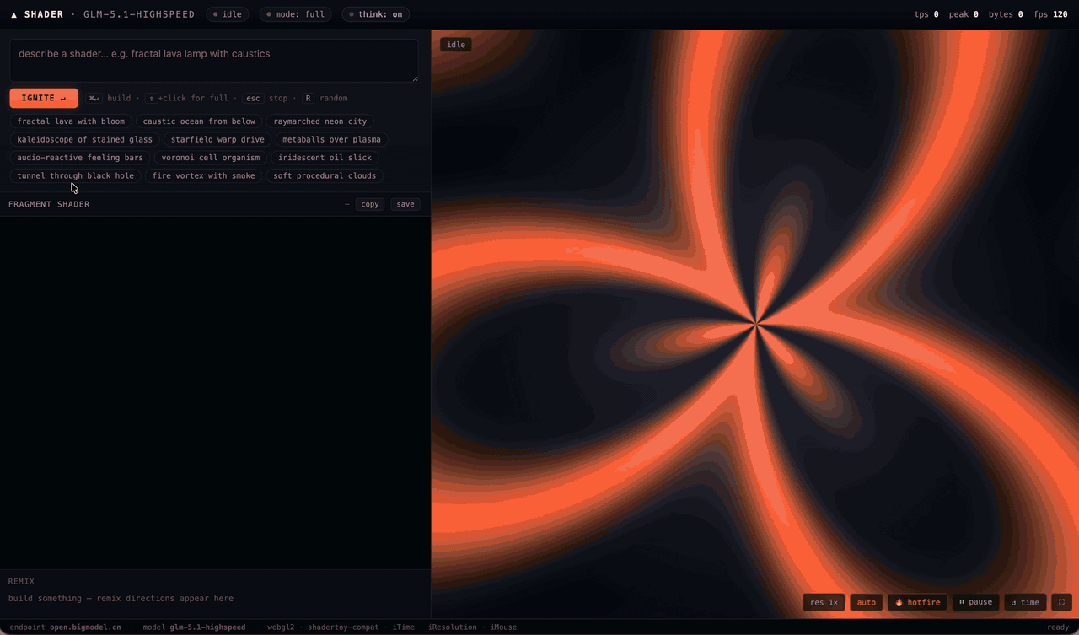Click the 'endpoint open.bigmodel.cn' status entry
Screen dimensions: 1079x635
(x=65, y=627)
